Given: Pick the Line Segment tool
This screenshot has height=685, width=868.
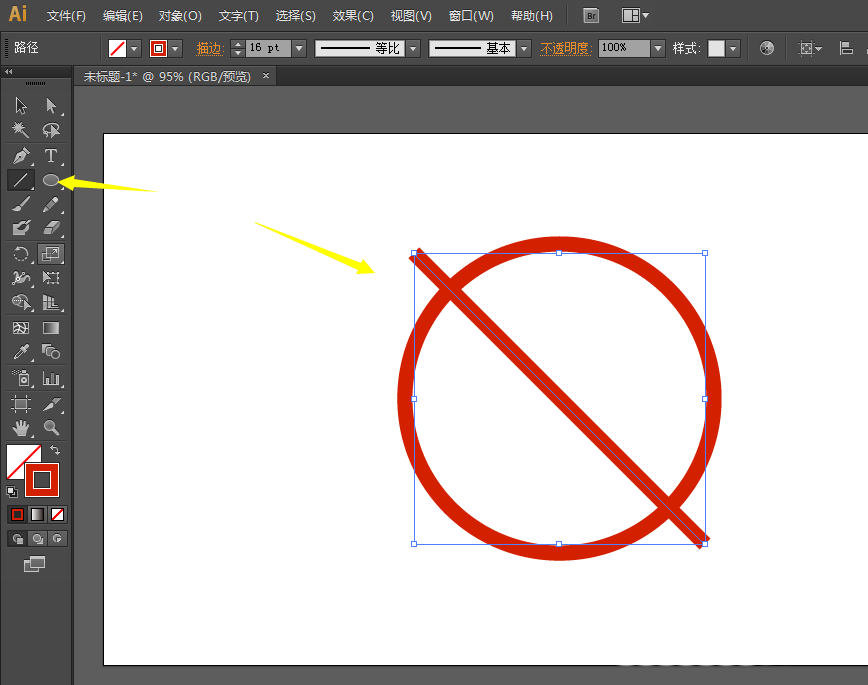Looking at the screenshot, I should (x=20, y=180).
